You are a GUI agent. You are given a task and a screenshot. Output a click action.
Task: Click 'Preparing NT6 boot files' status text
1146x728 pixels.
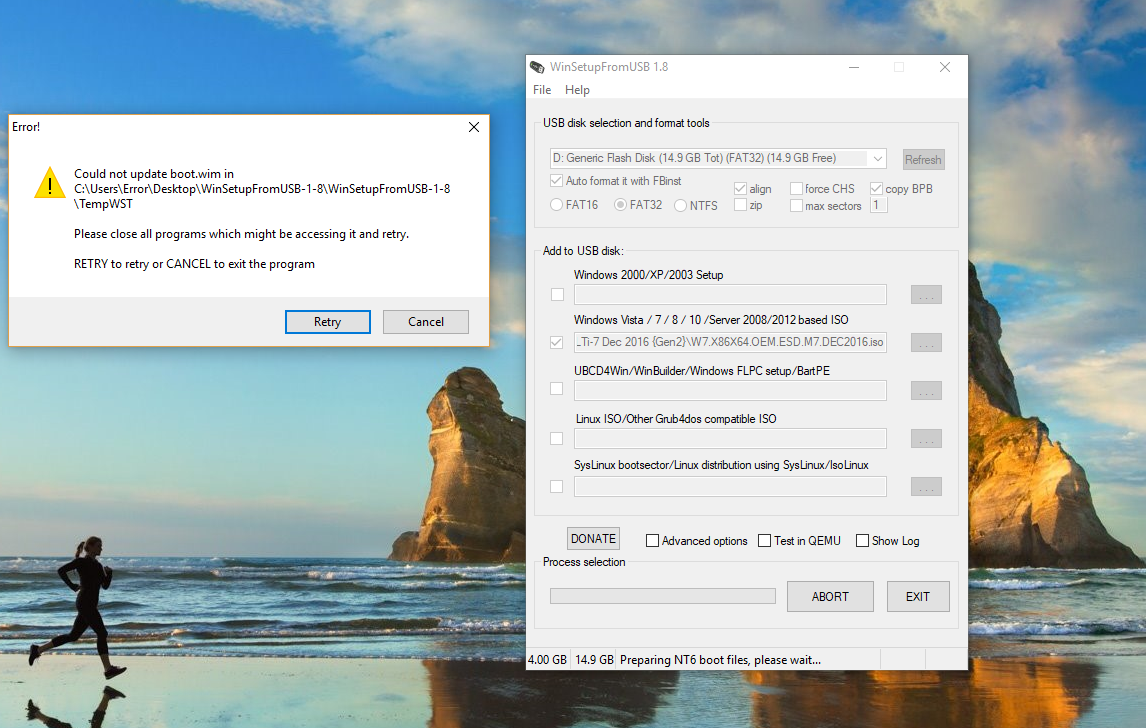coord(720,660)
